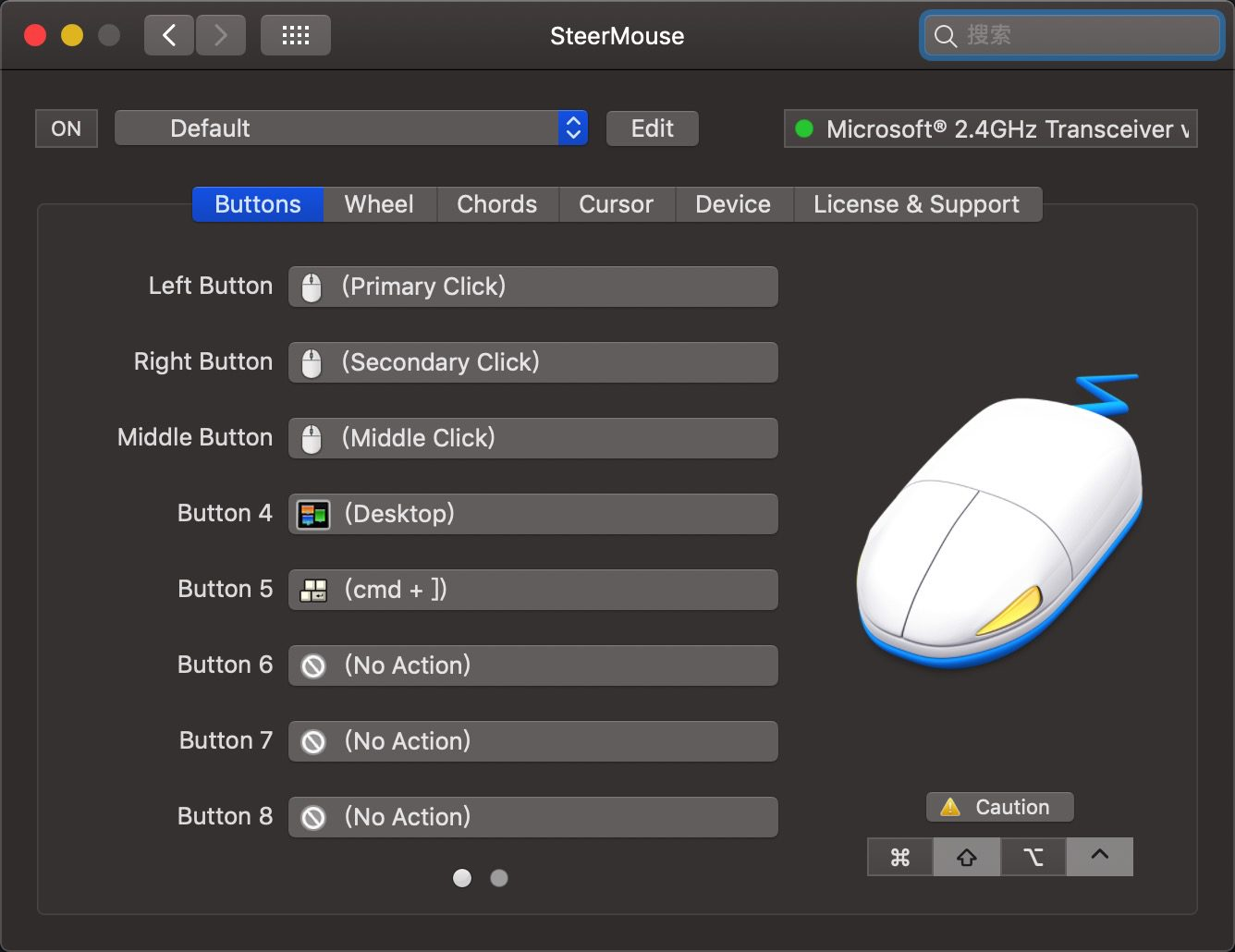Open the Middle Button Middle Click menu
This screenshot has height=952, width=1235.
pyautogui.click(x=533, y=438)
